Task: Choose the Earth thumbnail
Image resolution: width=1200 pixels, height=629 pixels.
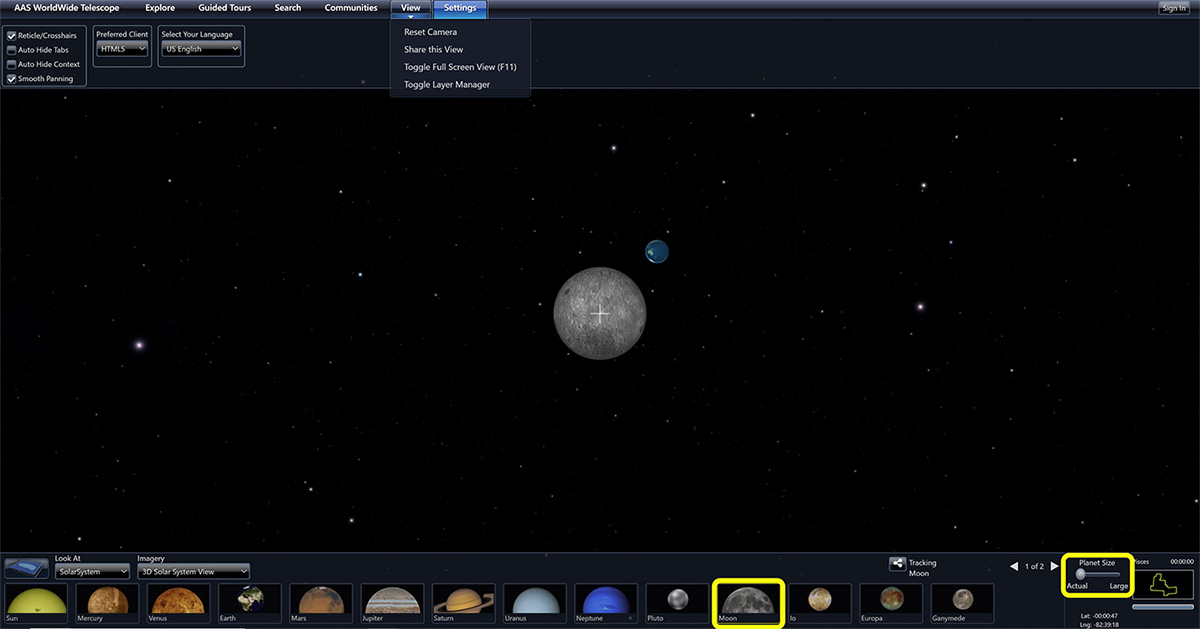Action: coord(249,604)
